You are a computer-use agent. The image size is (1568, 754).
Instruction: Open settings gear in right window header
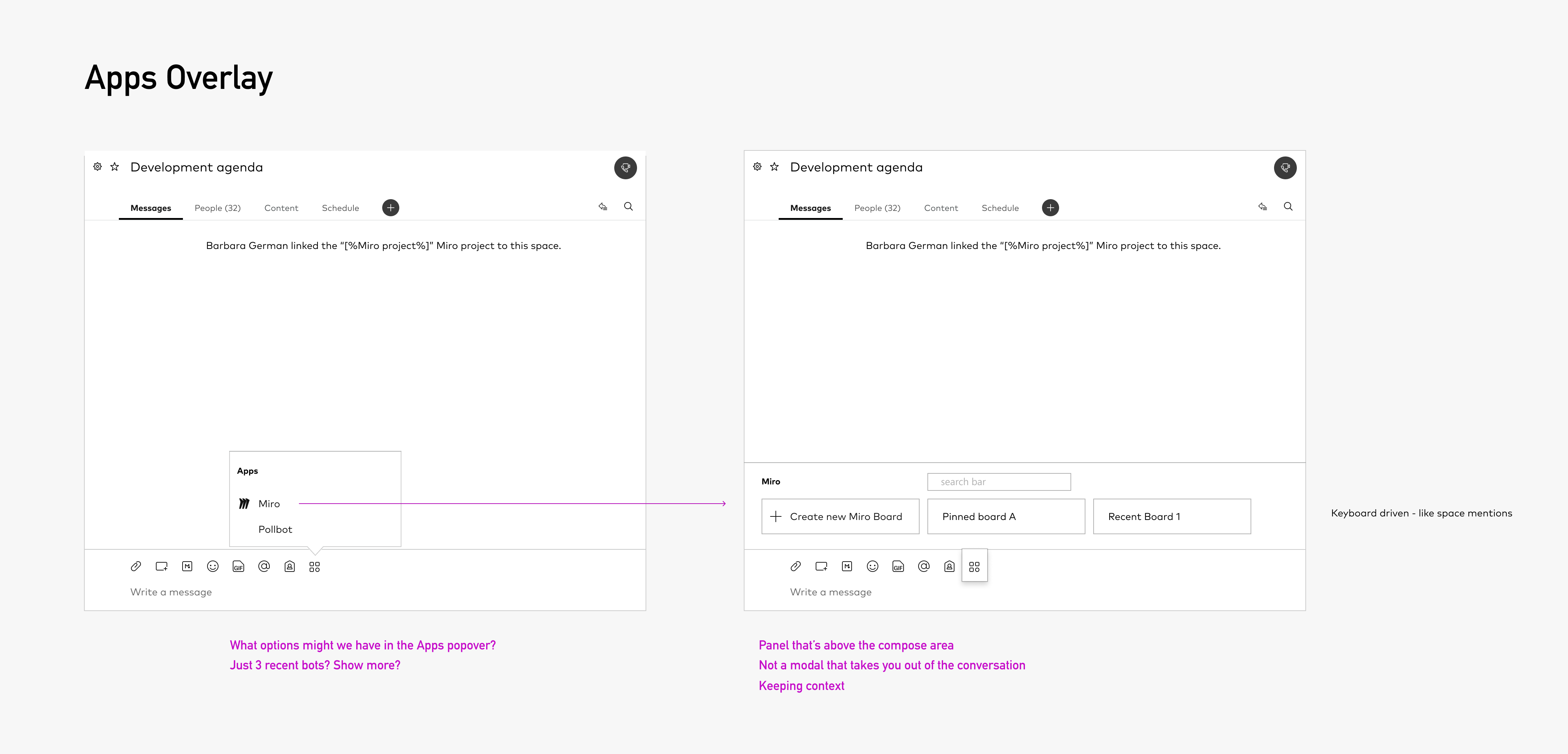click(x=757, y=167)
